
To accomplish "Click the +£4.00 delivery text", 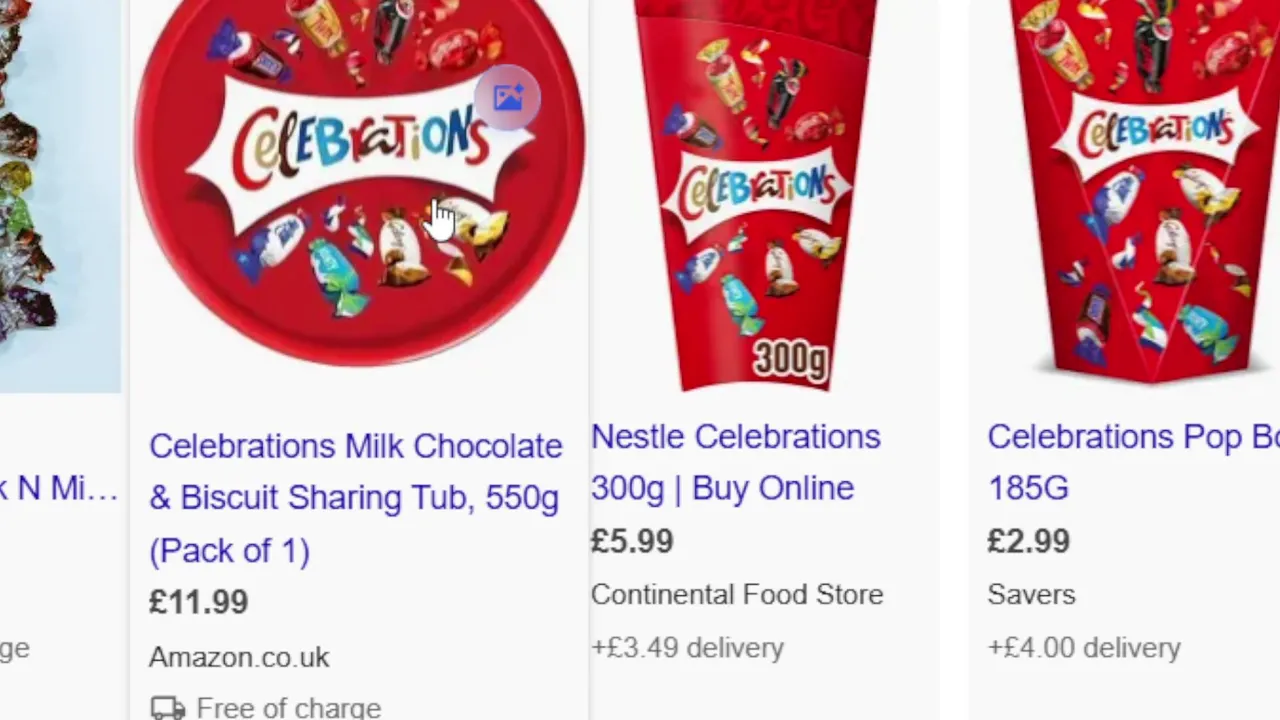I will pyautogui.click(x=1084, y=648).
